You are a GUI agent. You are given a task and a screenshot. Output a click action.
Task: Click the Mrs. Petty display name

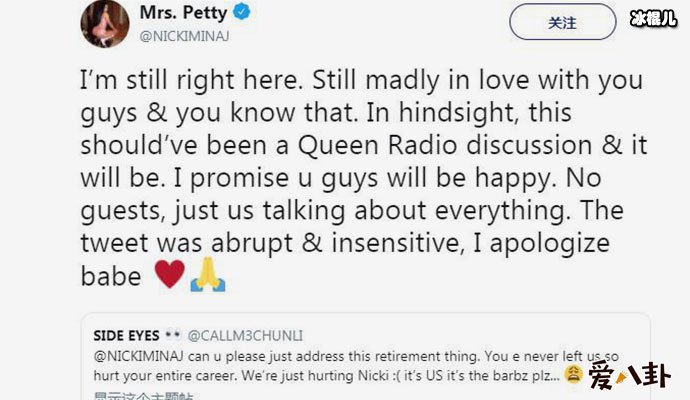click(196, 14)
